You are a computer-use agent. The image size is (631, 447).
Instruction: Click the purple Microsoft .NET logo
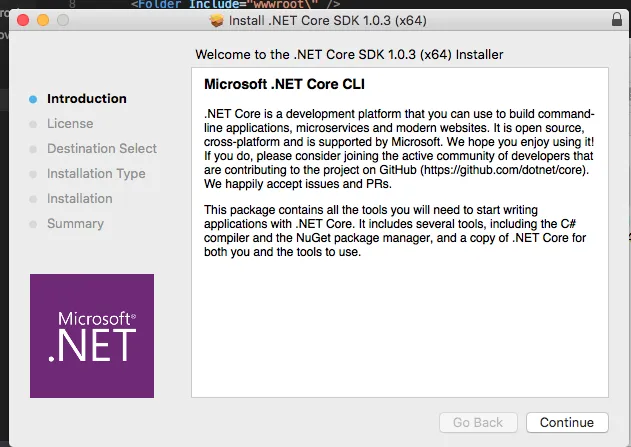pos(91,336)
